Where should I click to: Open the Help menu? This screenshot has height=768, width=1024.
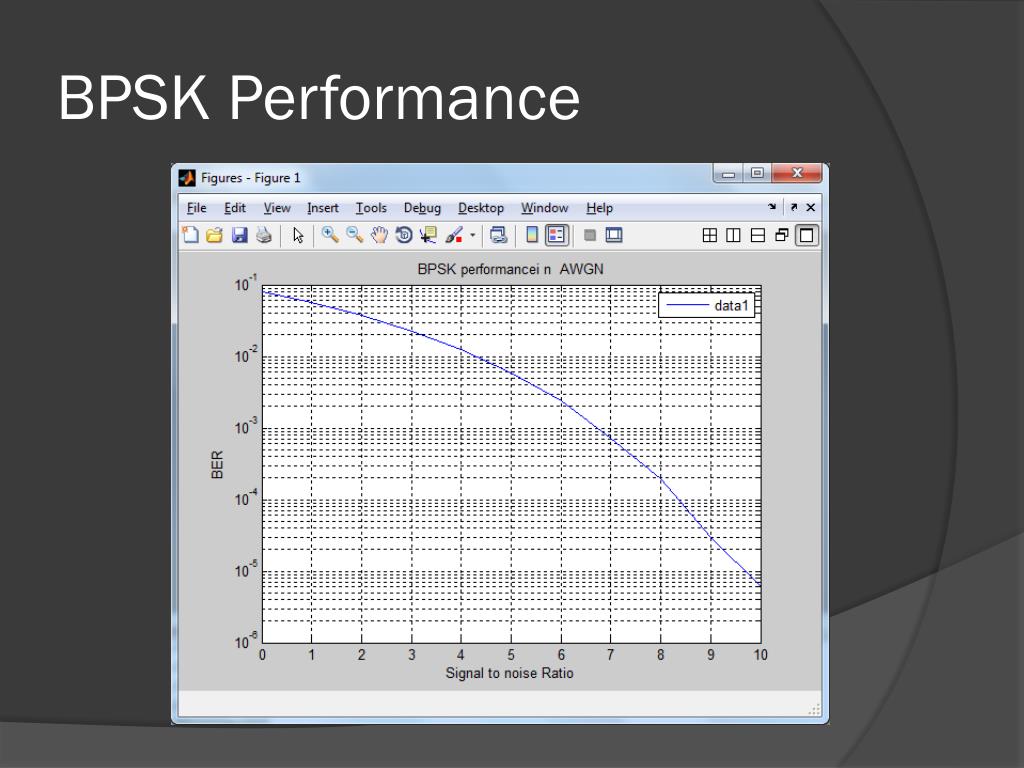click(599, 208)
